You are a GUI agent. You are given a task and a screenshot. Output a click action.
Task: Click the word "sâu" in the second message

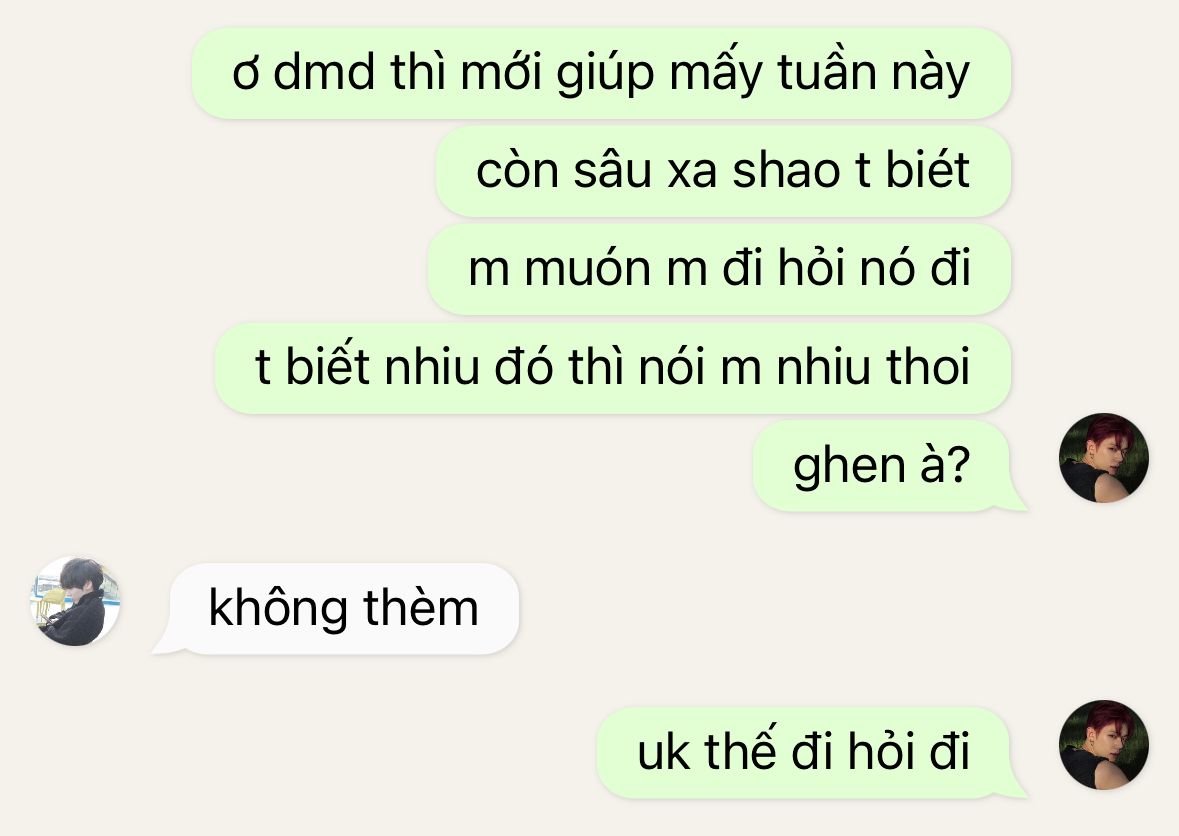pyautogui.click(x=612, y=170)
